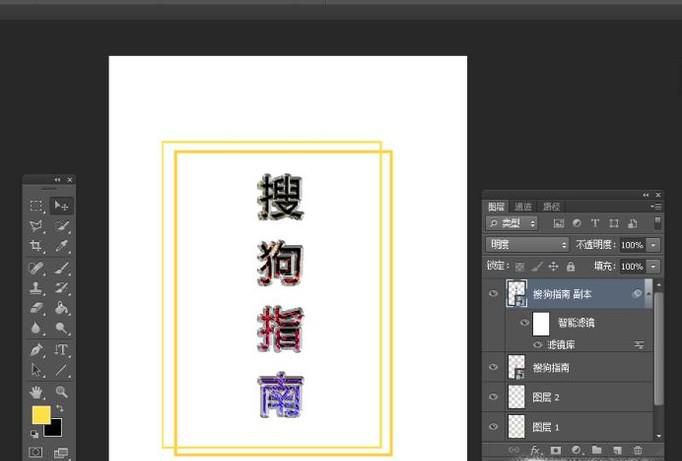Select the Pen tool

coord(36,349)
